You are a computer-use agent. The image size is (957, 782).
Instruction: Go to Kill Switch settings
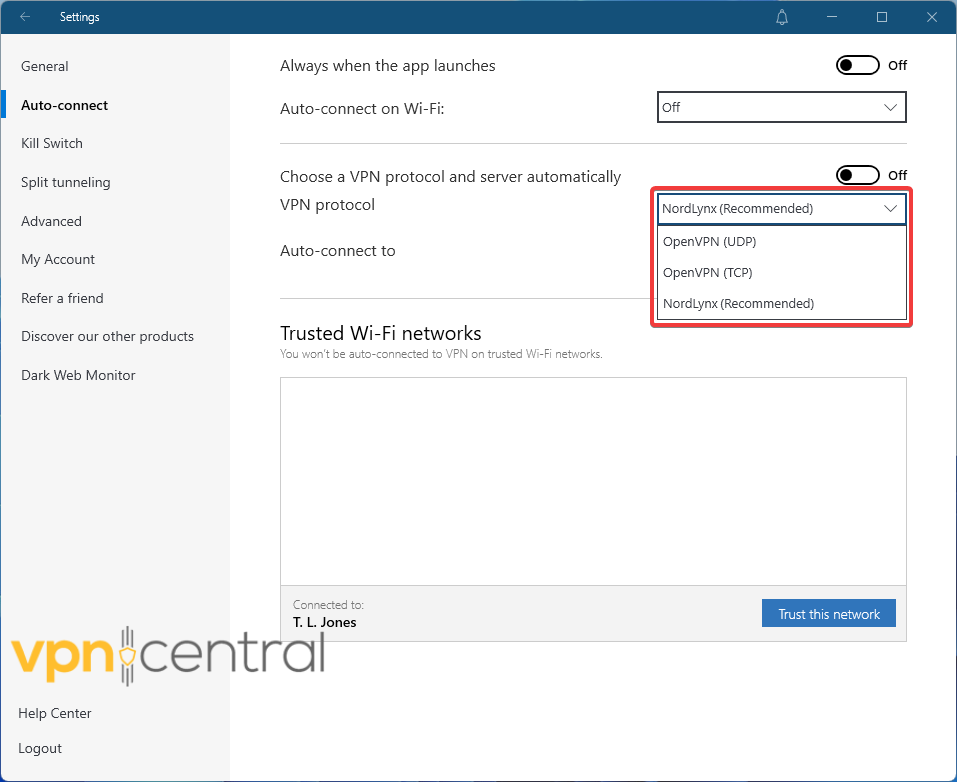(x=52, y=143)
